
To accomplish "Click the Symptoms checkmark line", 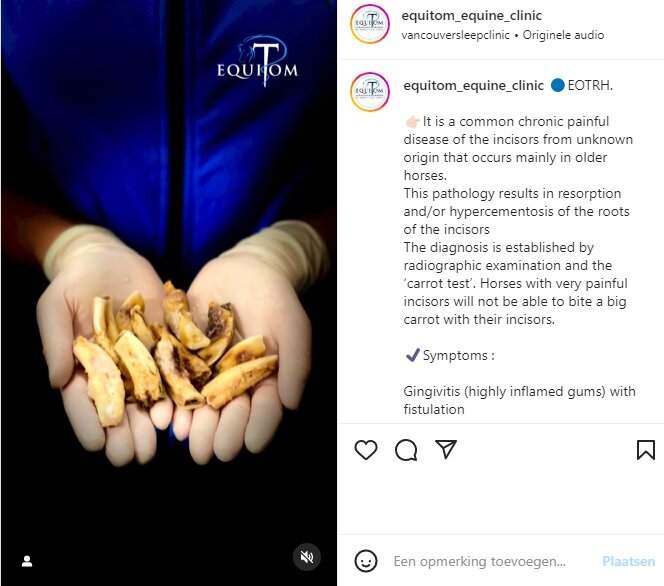I will [450, 355].
